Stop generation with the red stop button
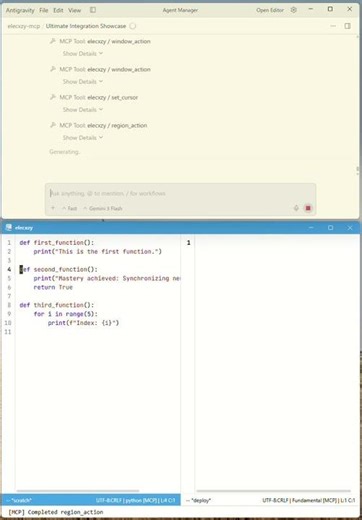This screenshot has width=362, height=520. point(308,208)
